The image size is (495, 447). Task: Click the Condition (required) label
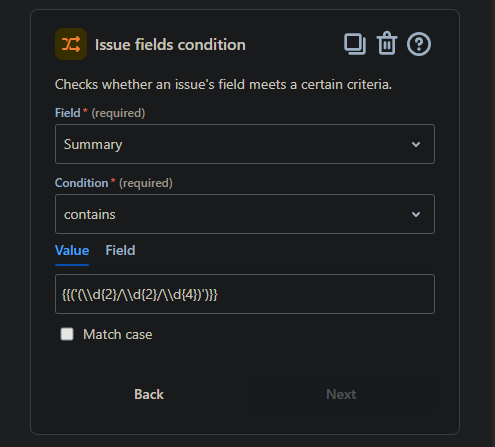(x=114, y=183)
